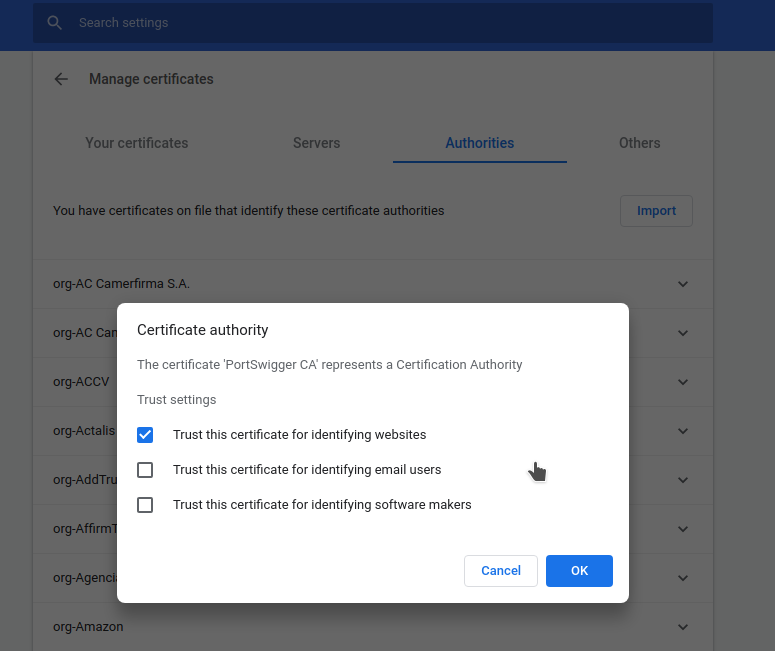Click the PortSwigger CA description text
The width and height of the screenshot is (775, 651).
[330, 364]
